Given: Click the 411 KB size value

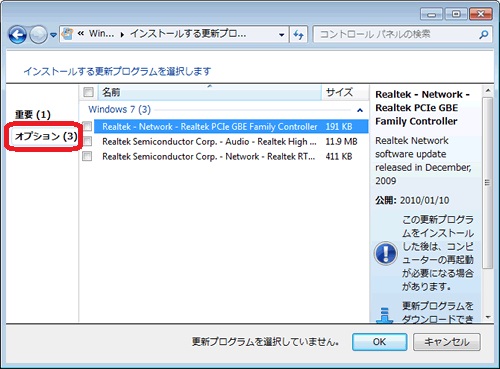Looking at the screenshot, I should (x=339, y=156).
